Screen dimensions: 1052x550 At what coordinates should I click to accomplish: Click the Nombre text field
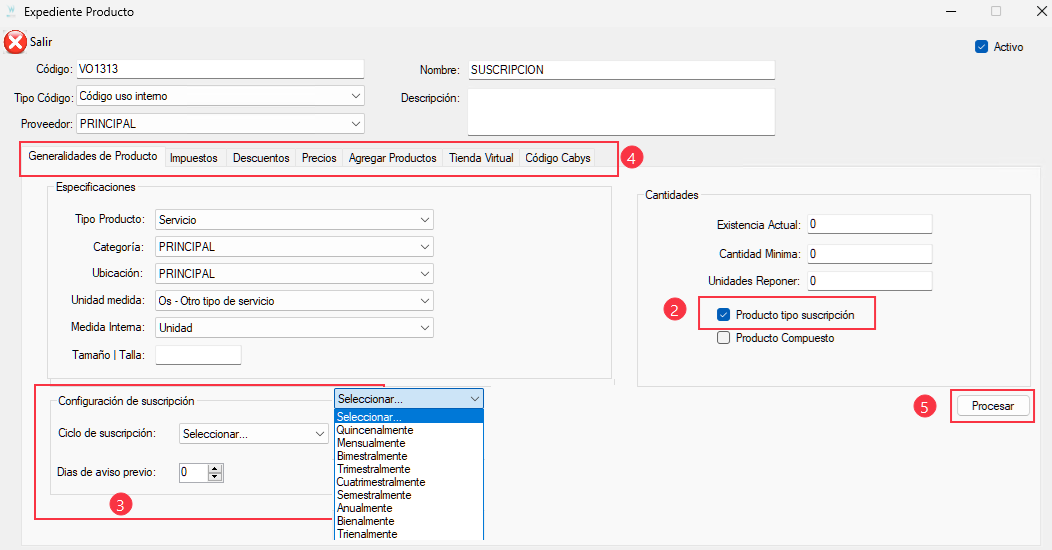620,70
